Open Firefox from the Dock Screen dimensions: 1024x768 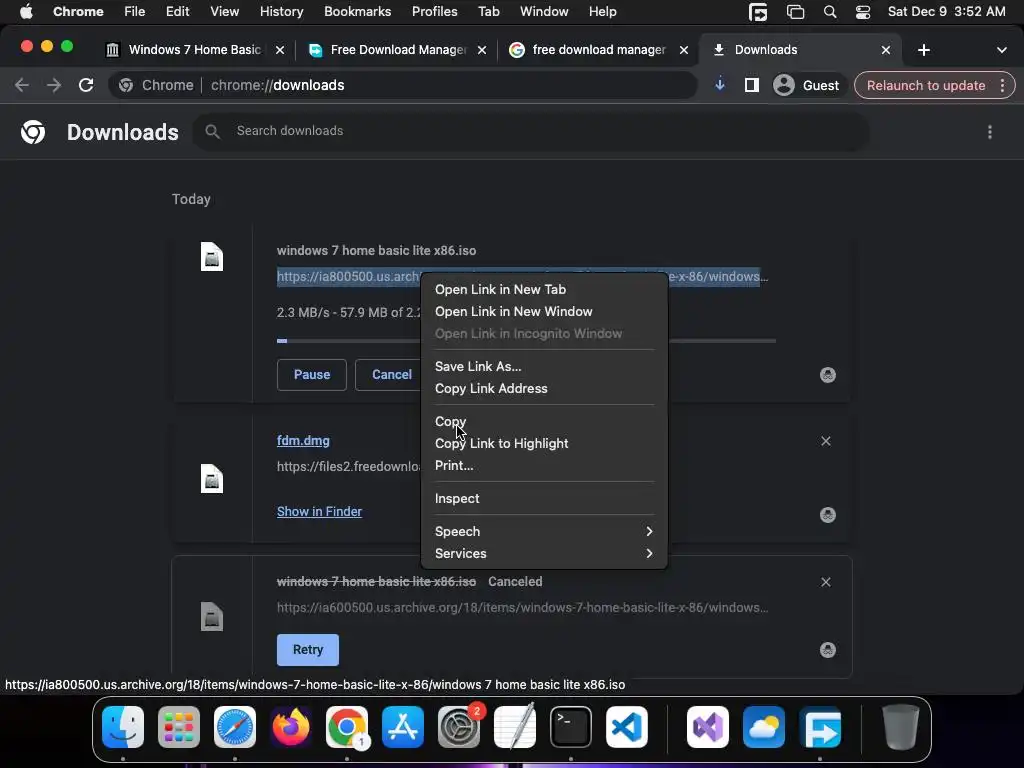291,727
